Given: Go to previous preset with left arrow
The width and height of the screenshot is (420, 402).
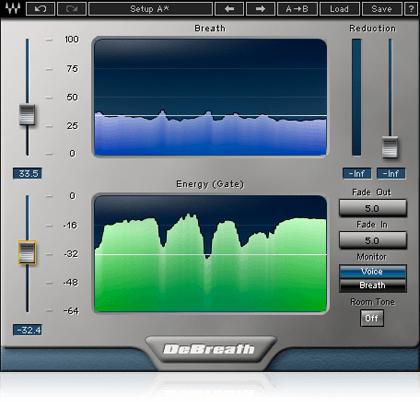Looking at the screenshot, I should pos(229,9).
